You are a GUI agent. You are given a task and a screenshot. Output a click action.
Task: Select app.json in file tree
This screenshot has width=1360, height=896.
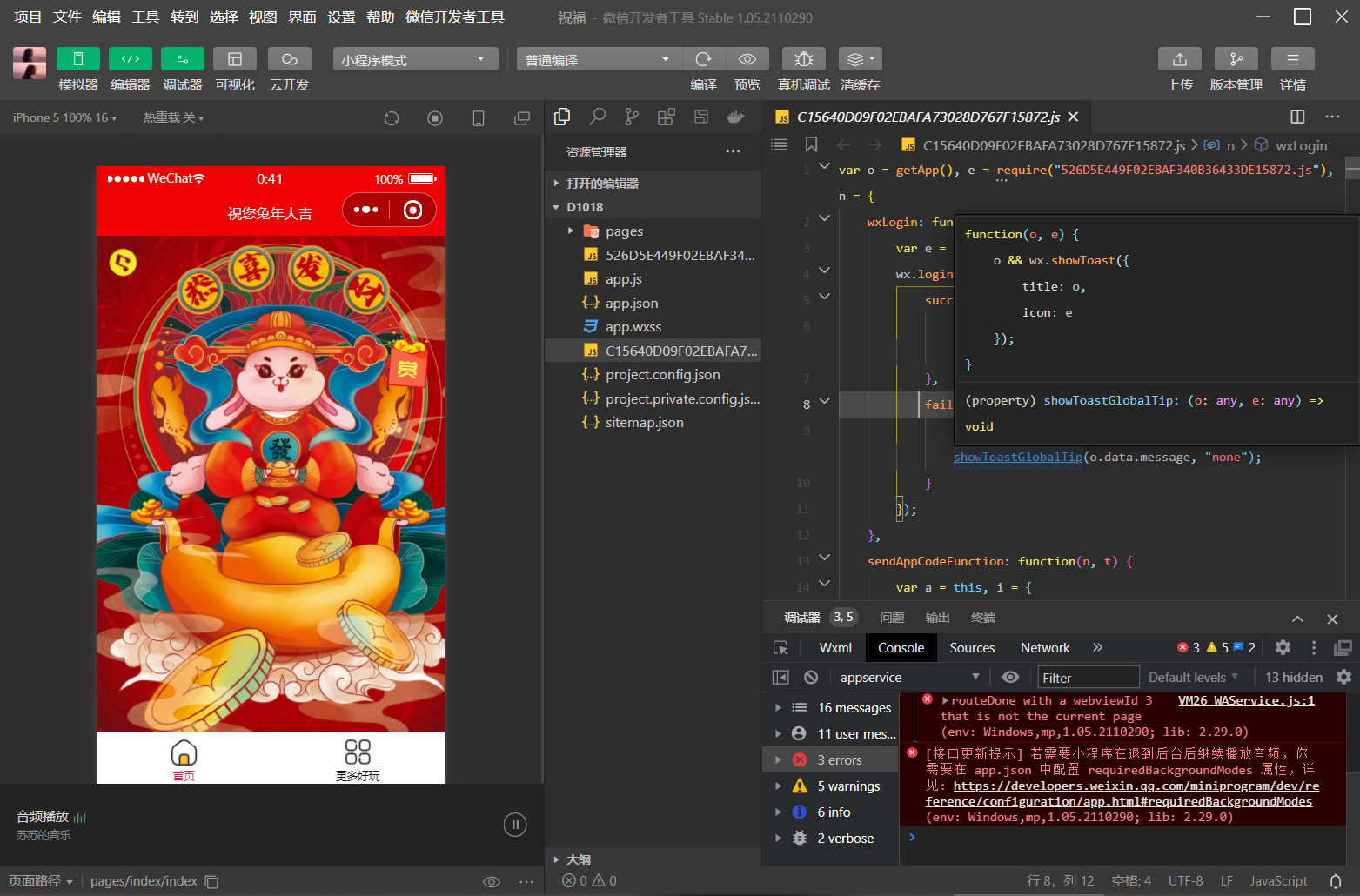631,304
